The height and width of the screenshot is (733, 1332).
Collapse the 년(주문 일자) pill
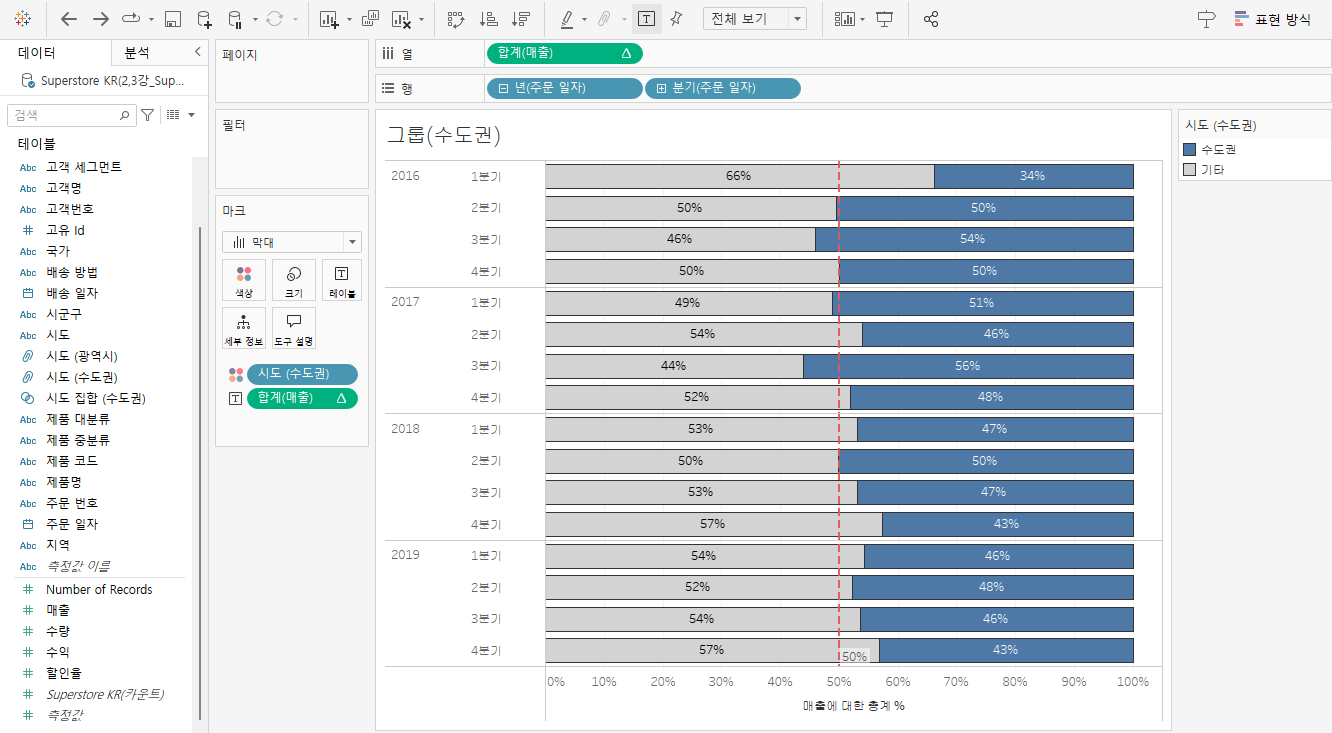[x=504, y=89]
